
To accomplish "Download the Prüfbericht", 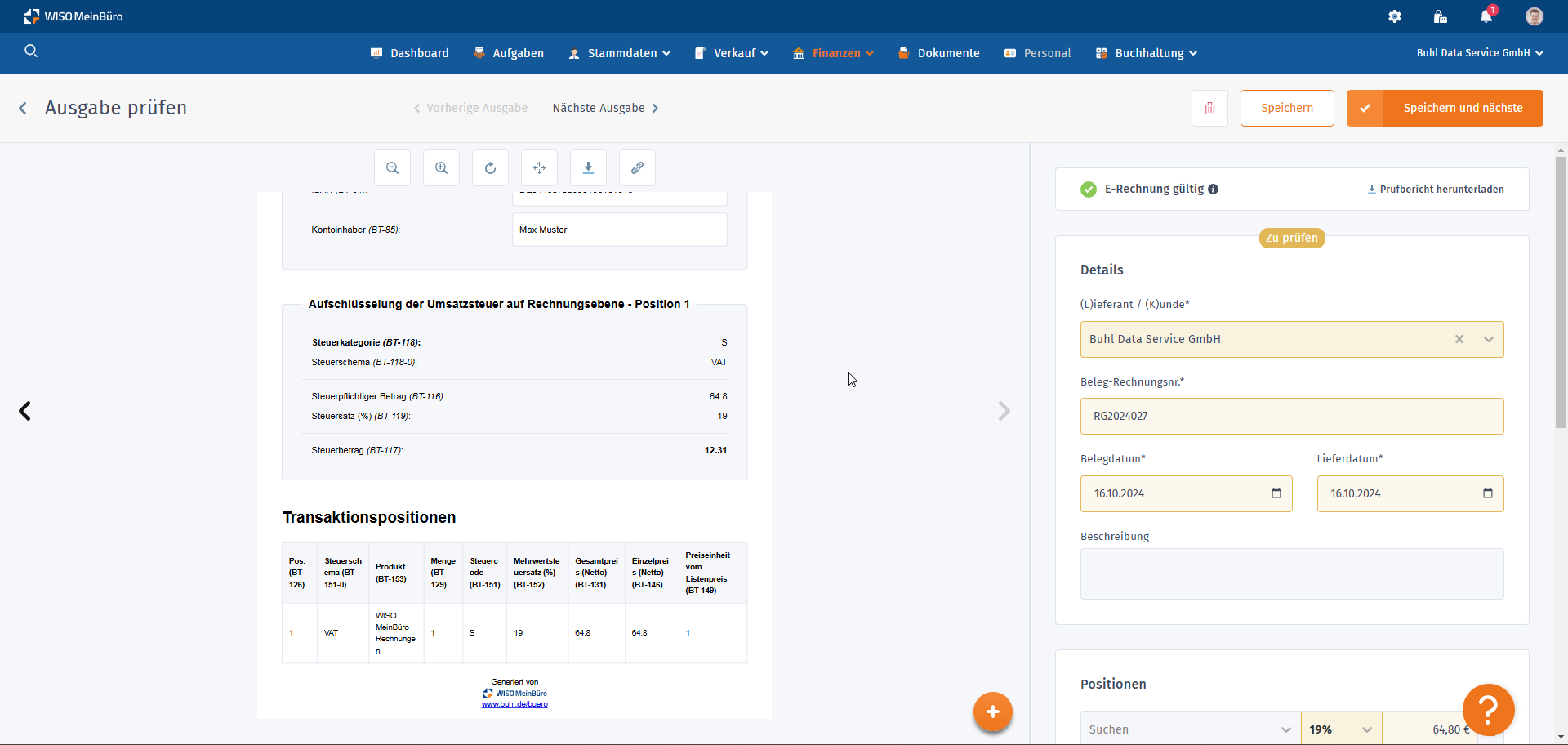I will pos(1436,190).
